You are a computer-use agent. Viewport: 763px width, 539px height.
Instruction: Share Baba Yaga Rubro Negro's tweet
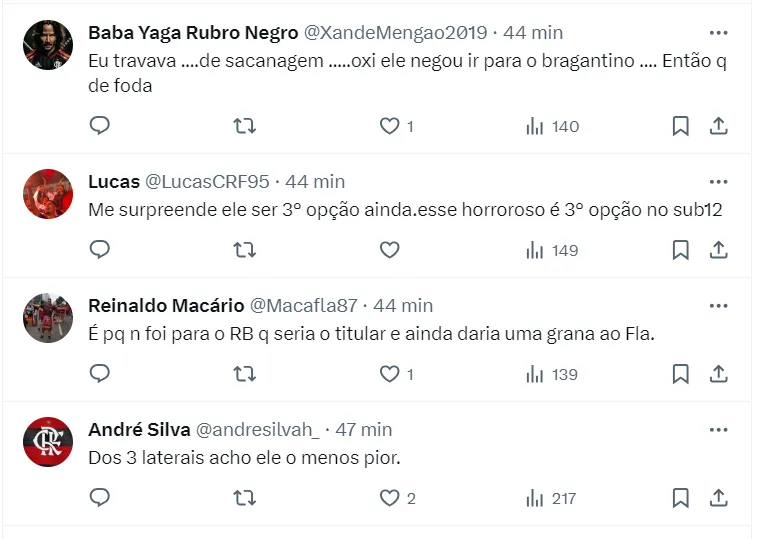[x=718, y=126]
